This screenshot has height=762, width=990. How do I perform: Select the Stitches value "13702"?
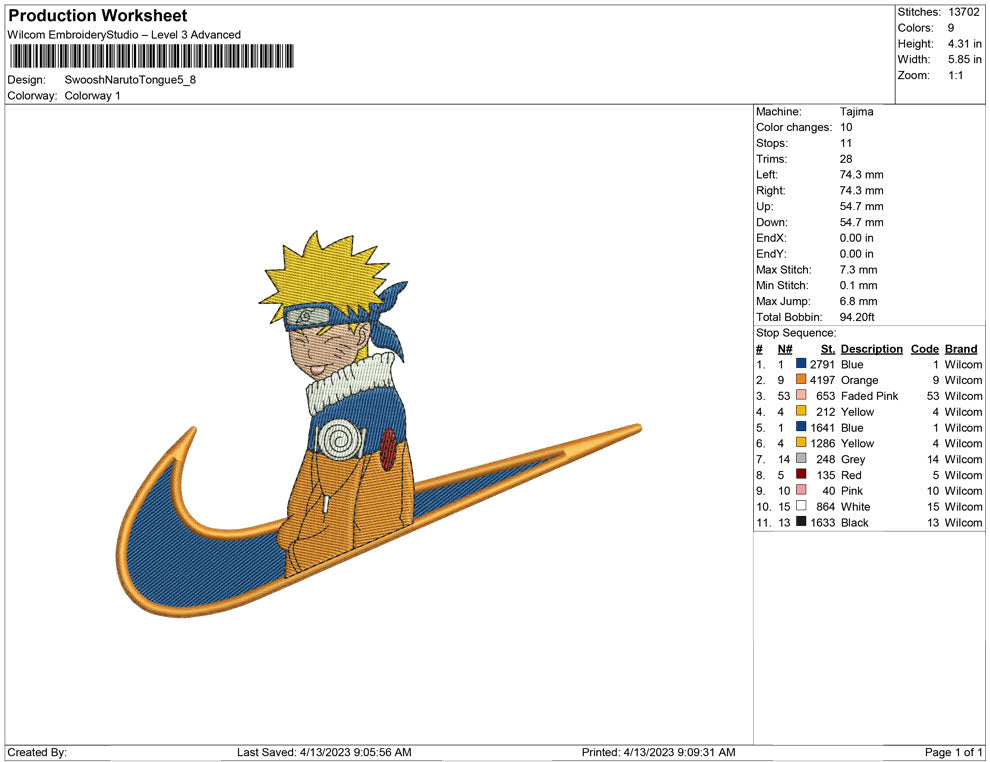(963, 12)
